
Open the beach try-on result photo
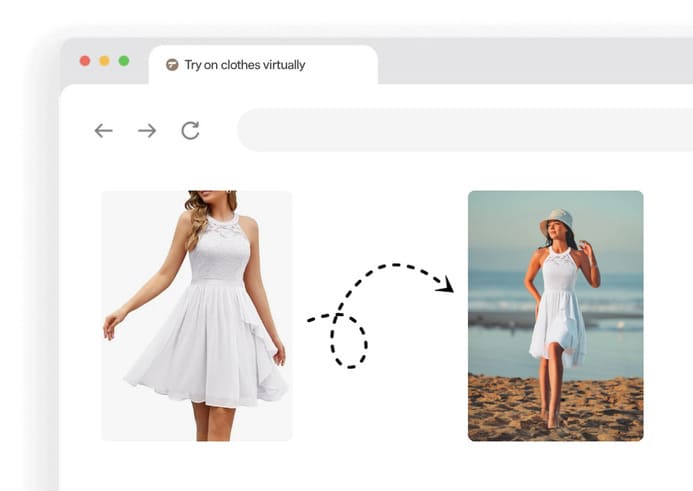pos(556,316)
